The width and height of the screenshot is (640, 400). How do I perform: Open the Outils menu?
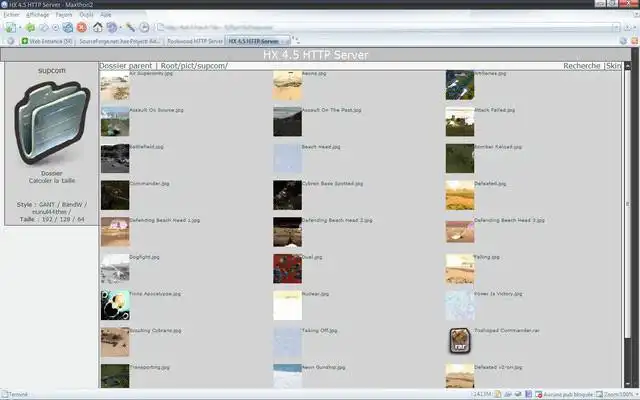87,15
